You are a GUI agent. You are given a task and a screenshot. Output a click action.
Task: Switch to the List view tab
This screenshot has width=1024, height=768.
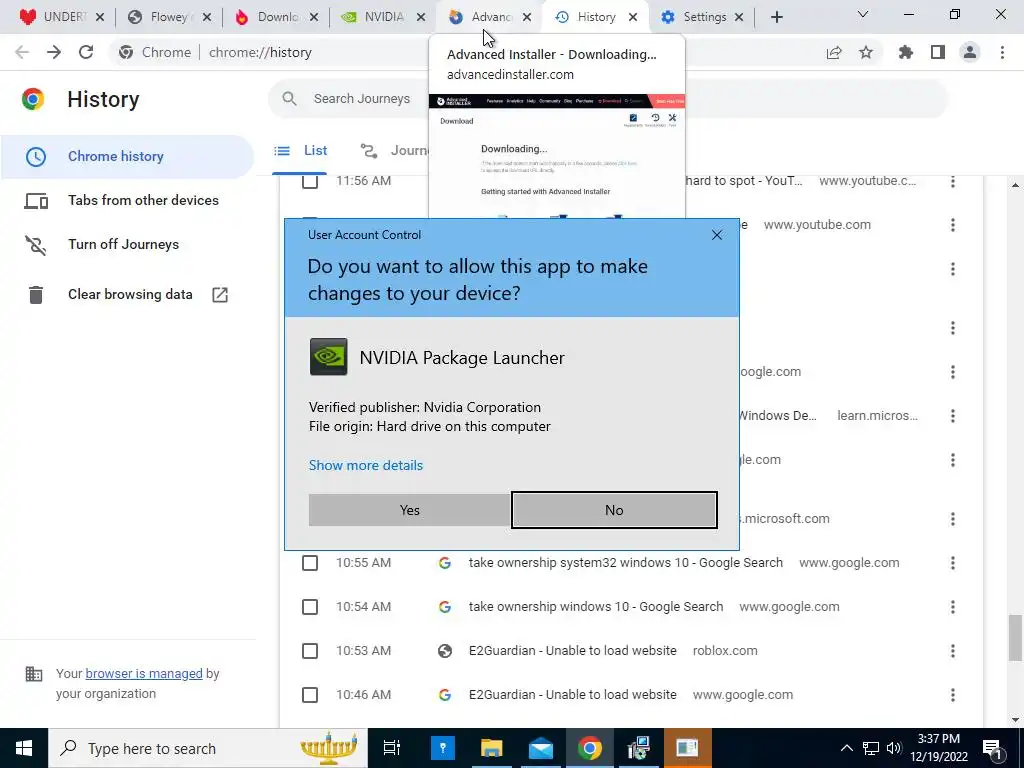click(300, 151)
